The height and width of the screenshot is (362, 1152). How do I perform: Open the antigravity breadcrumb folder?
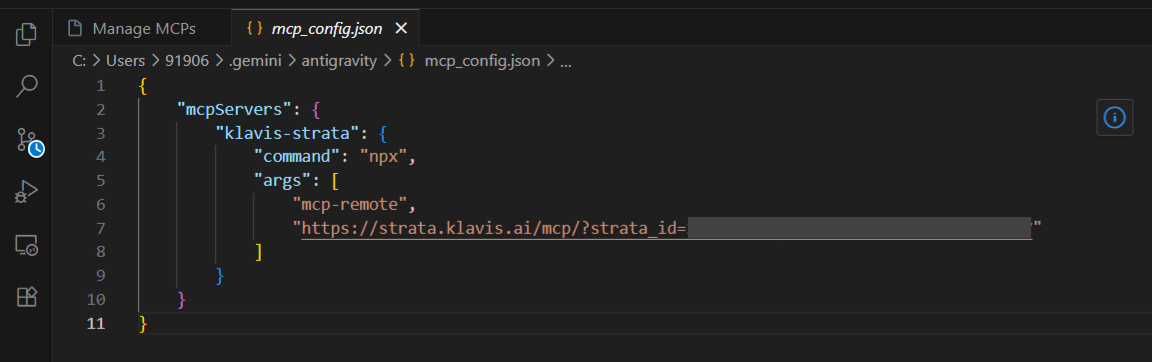coord(338,61)
